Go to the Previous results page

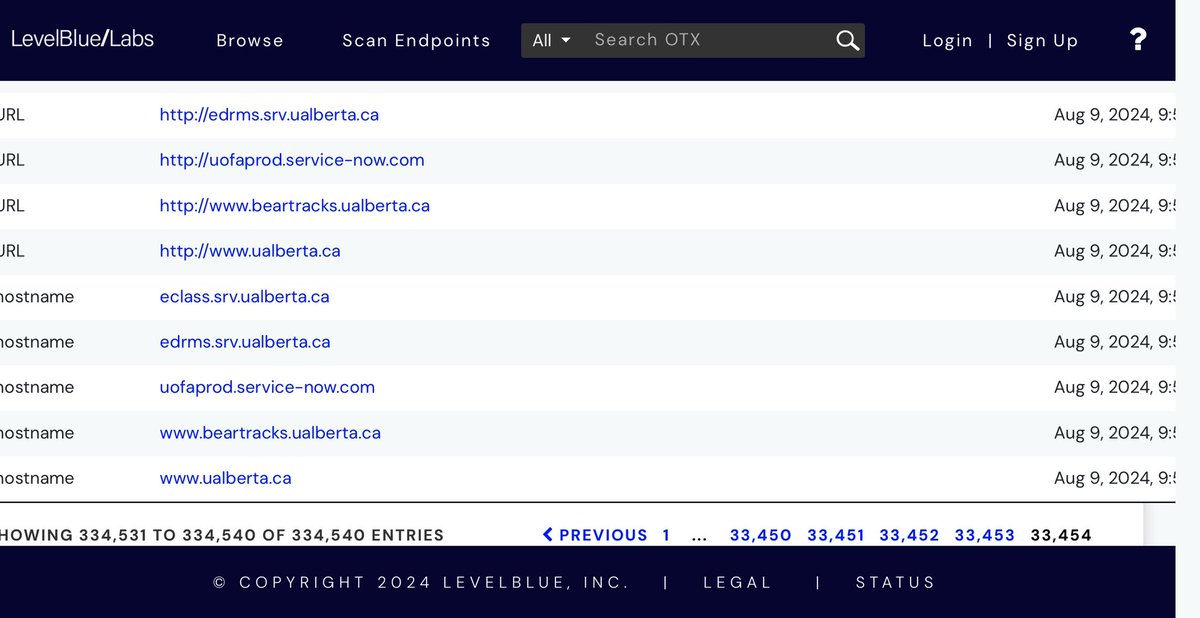coord(595,535)
